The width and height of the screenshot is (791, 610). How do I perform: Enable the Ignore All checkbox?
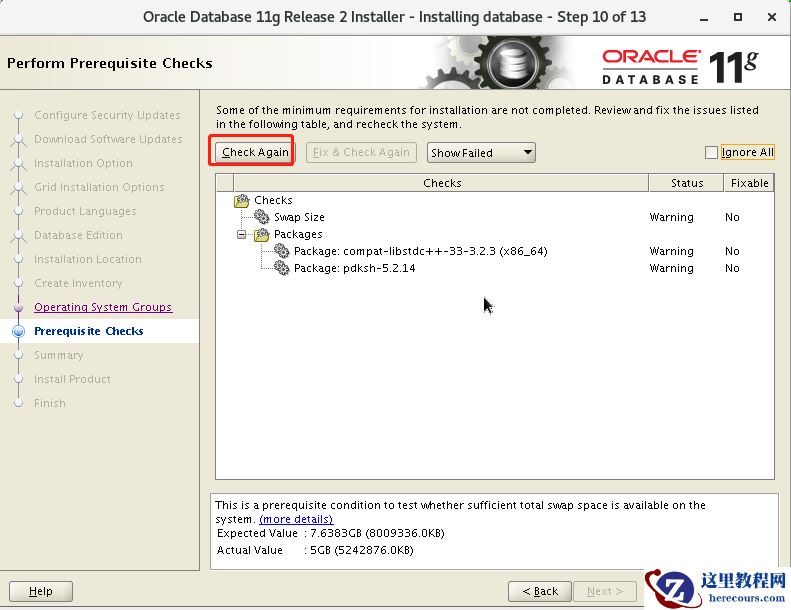[711, 152]
